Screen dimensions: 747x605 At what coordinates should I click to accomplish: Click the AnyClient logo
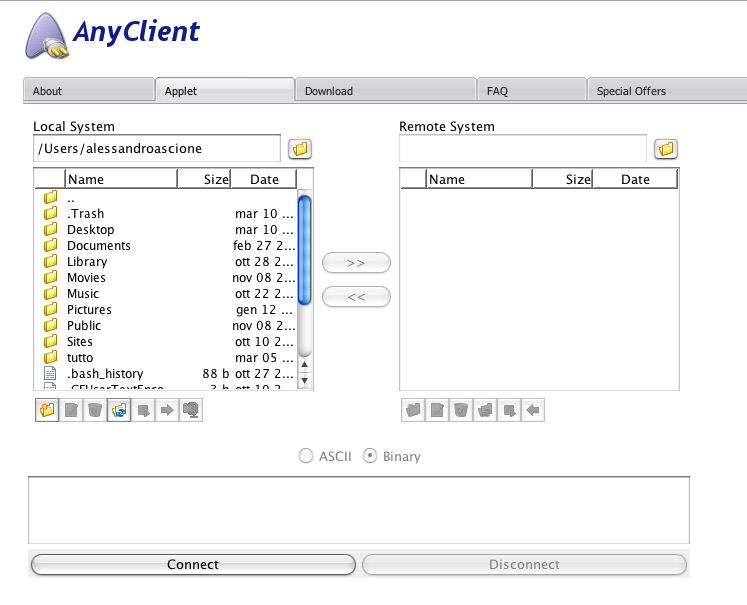click(113, 36)
